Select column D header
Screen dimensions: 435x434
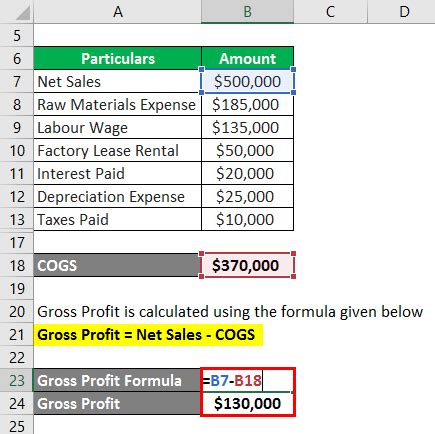click(x=401, y=12)
